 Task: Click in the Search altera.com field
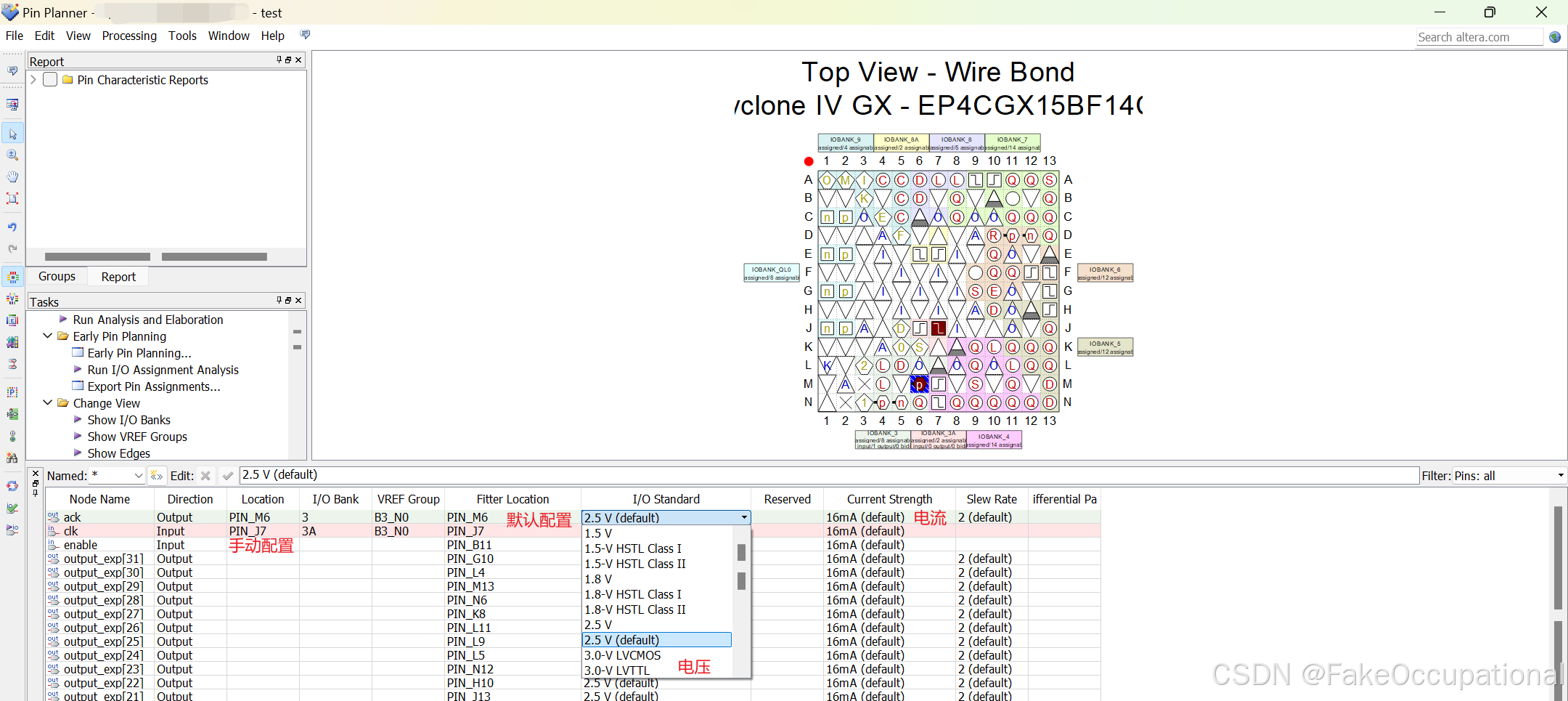click(1479, 37)
